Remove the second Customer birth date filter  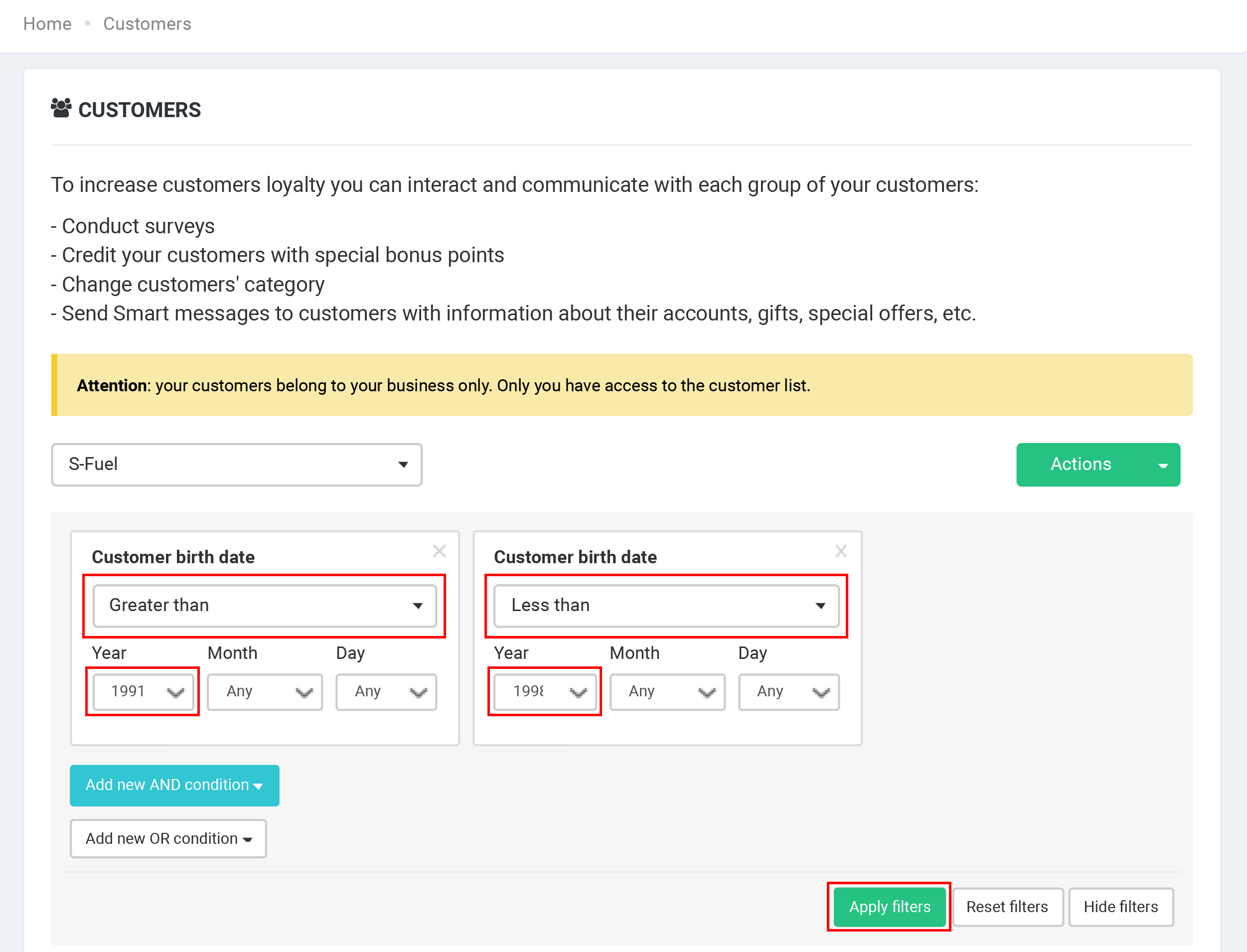[x=841, y=551]
